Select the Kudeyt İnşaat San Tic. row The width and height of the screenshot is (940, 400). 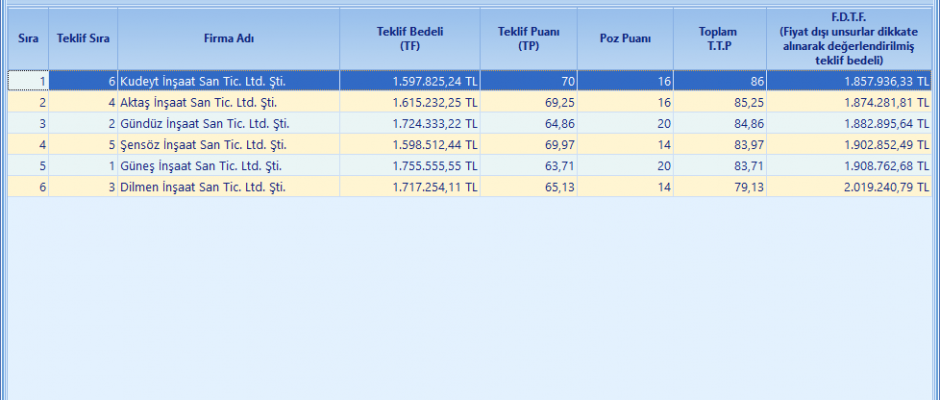click(x=227, y=81)
